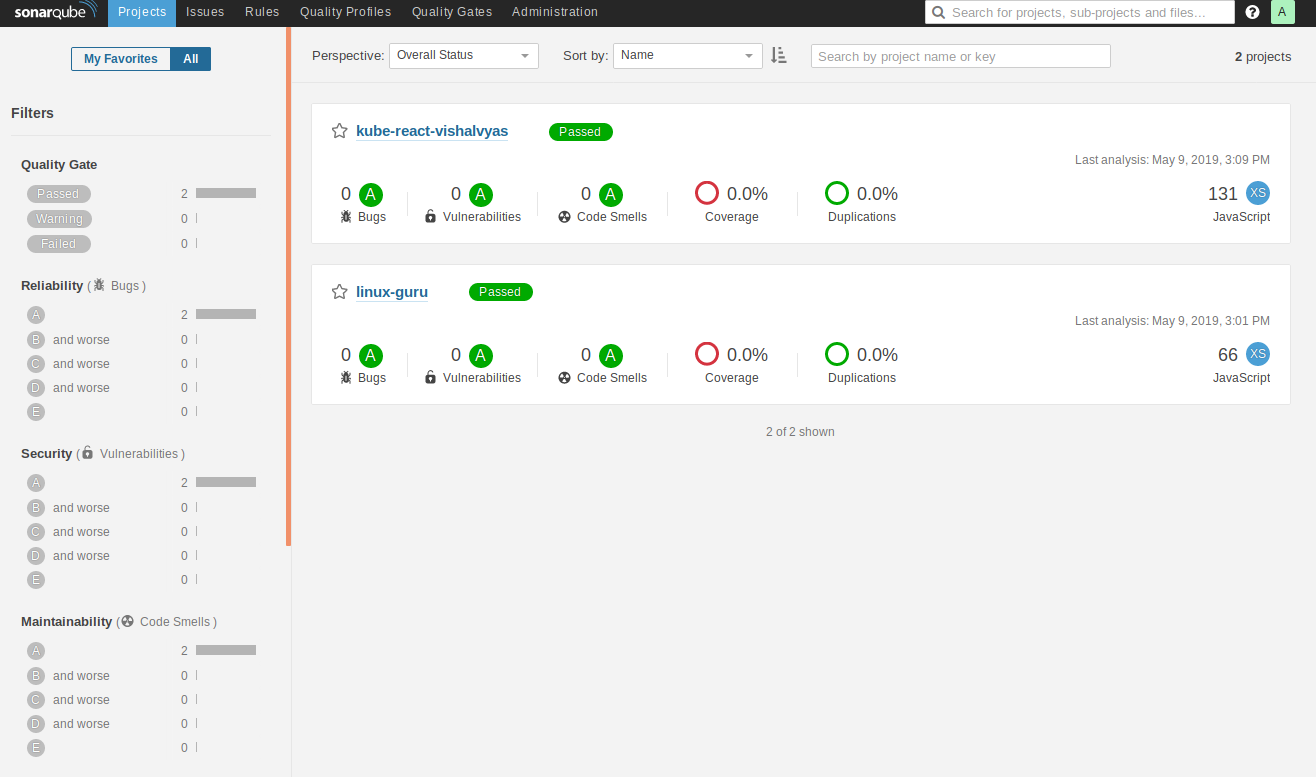This screenshot has height=777, width=1316.
Task: Filter Security by rating E
Action: (x=36, y=580)
